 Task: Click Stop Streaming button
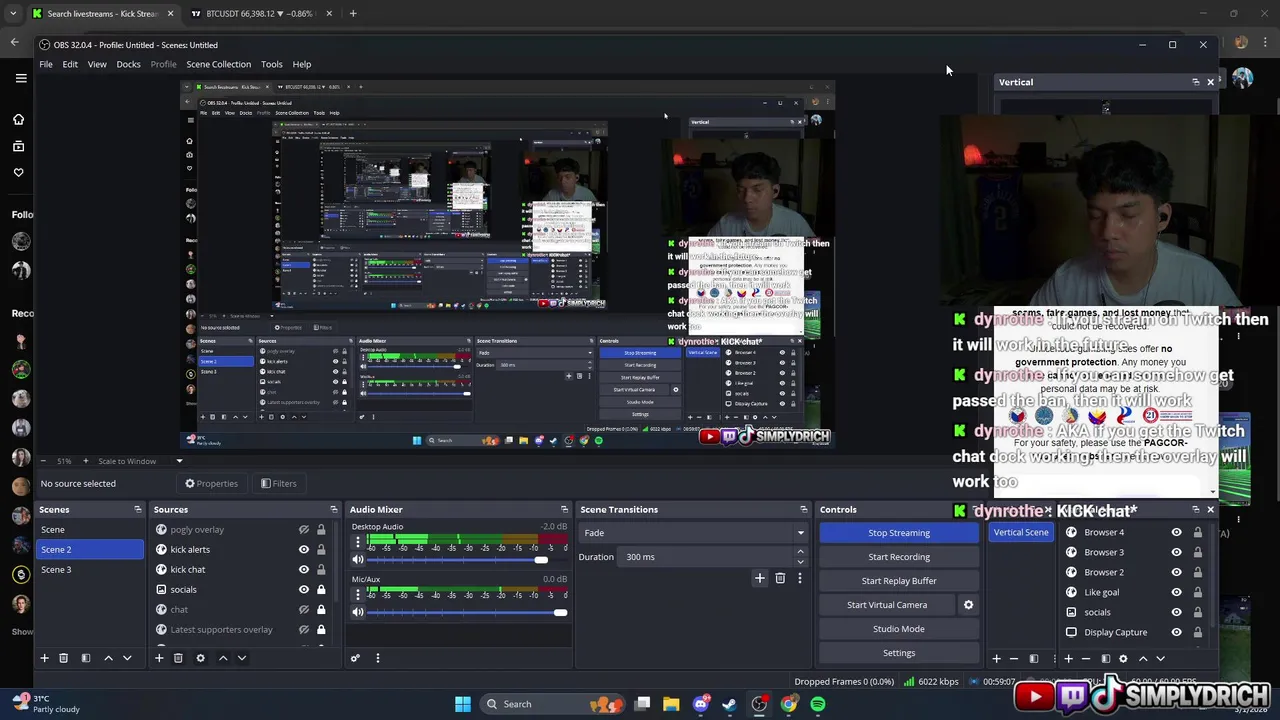coord(899,533)
